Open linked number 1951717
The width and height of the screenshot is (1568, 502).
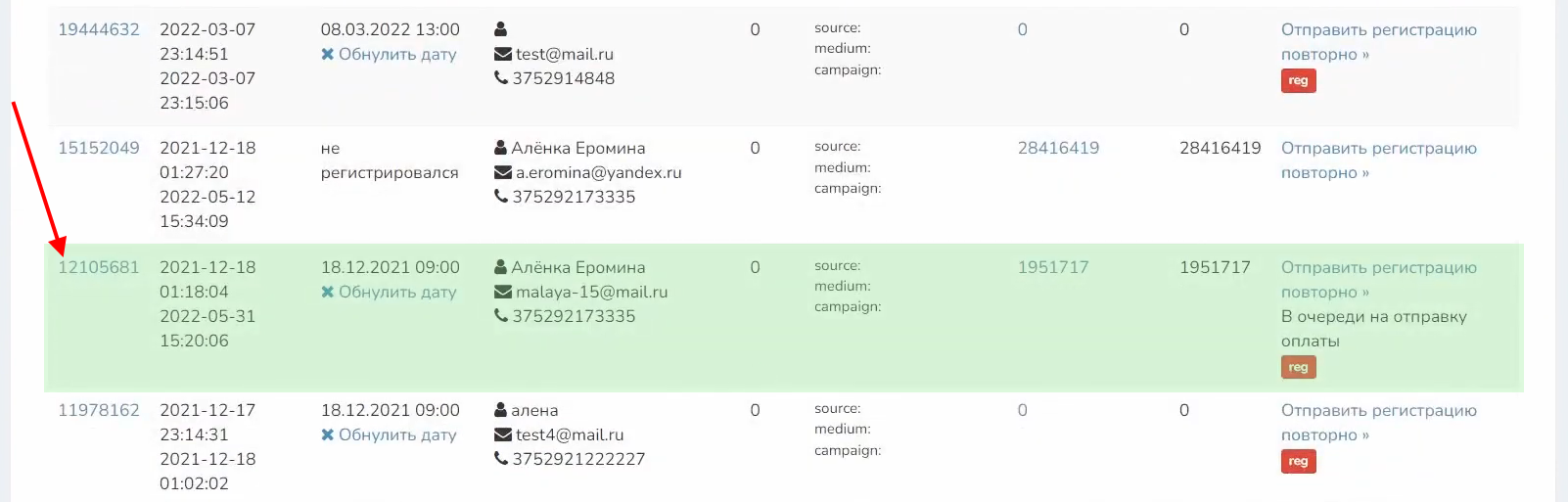pos(1053,268)
